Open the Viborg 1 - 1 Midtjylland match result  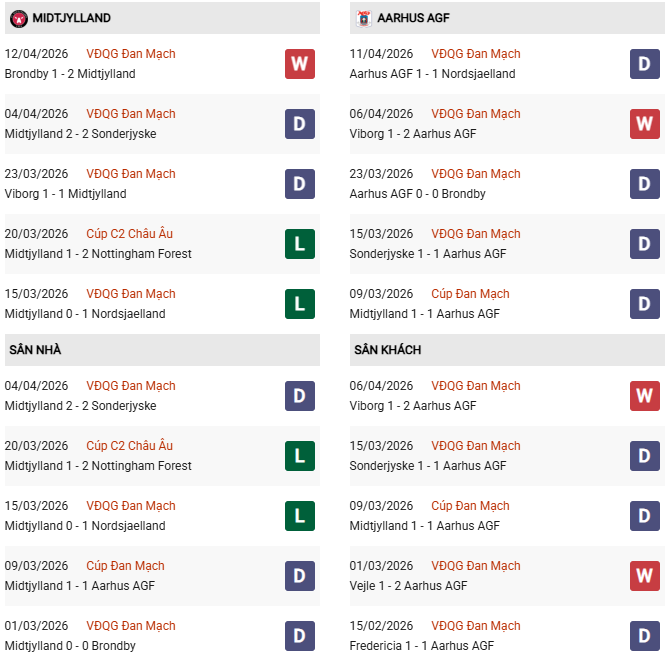pyautogui.click(x=66, y=194)
